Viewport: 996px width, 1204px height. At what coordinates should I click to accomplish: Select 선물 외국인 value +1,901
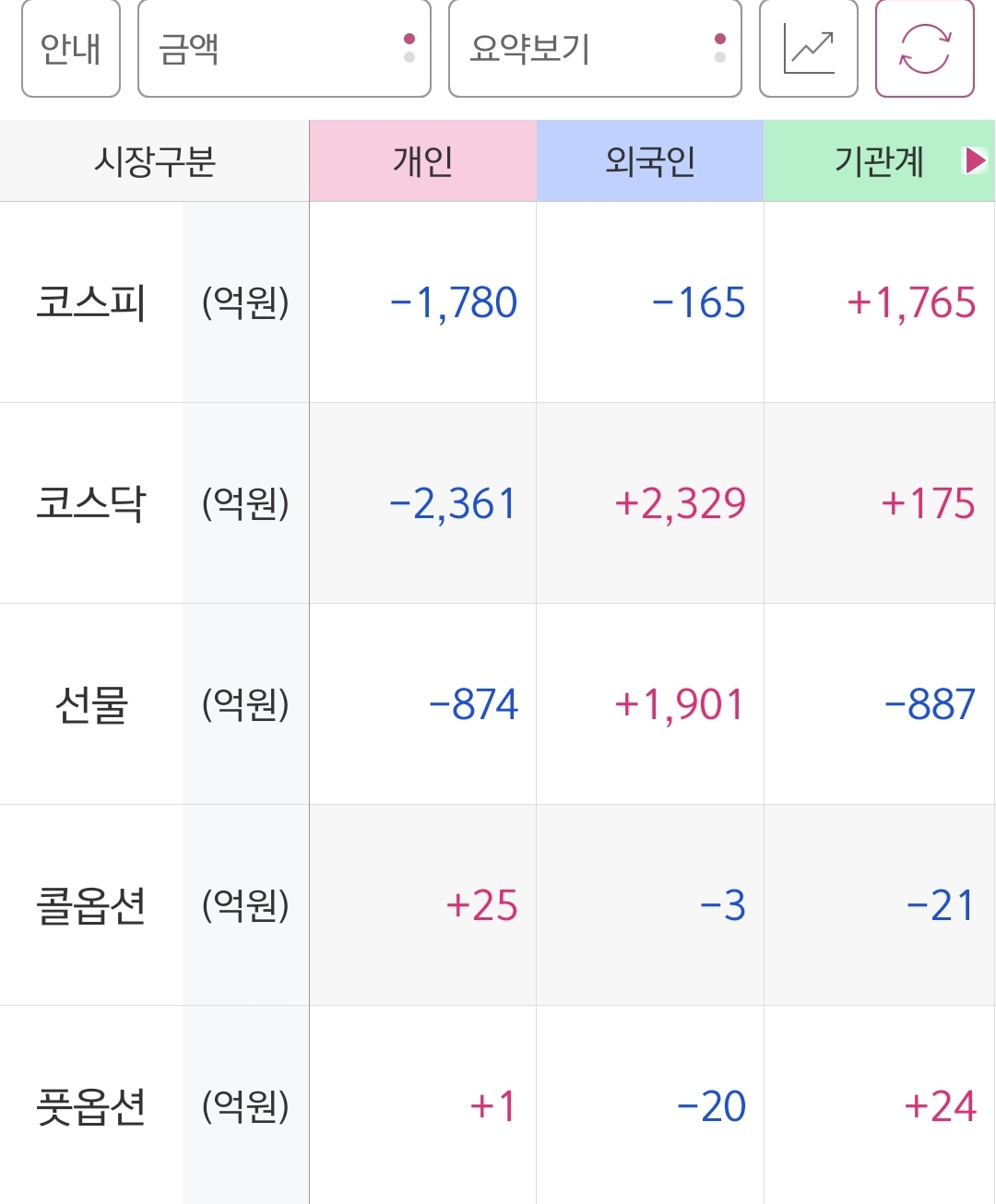click(679, 705)
